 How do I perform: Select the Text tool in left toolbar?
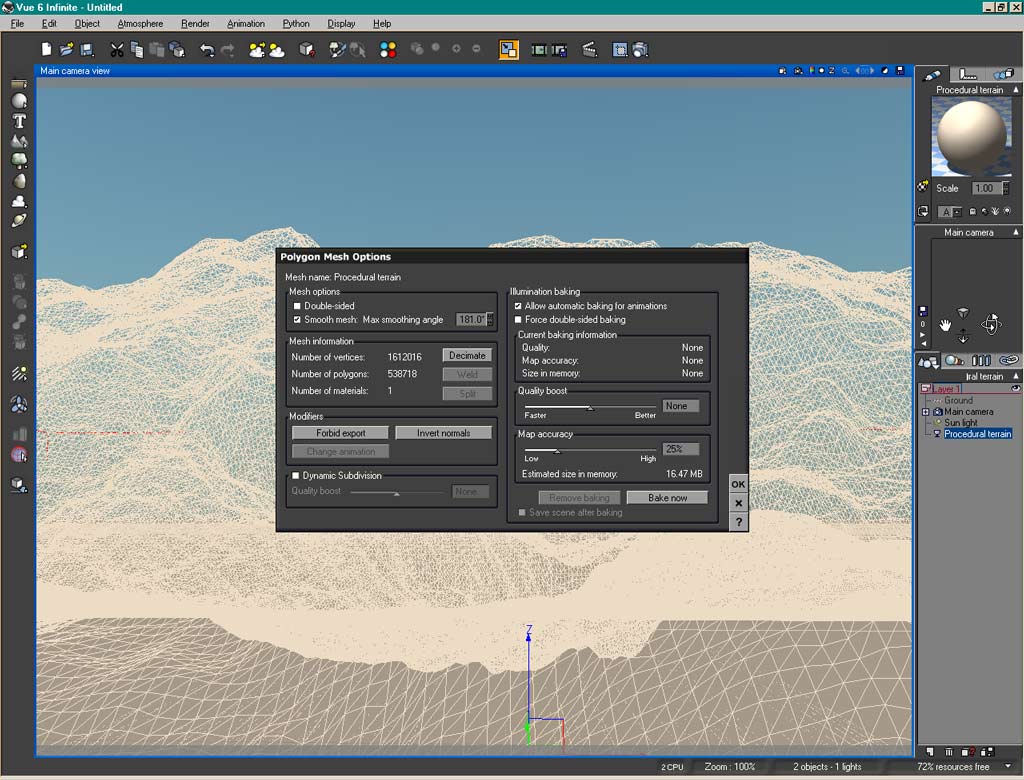[x=18, y=120]
